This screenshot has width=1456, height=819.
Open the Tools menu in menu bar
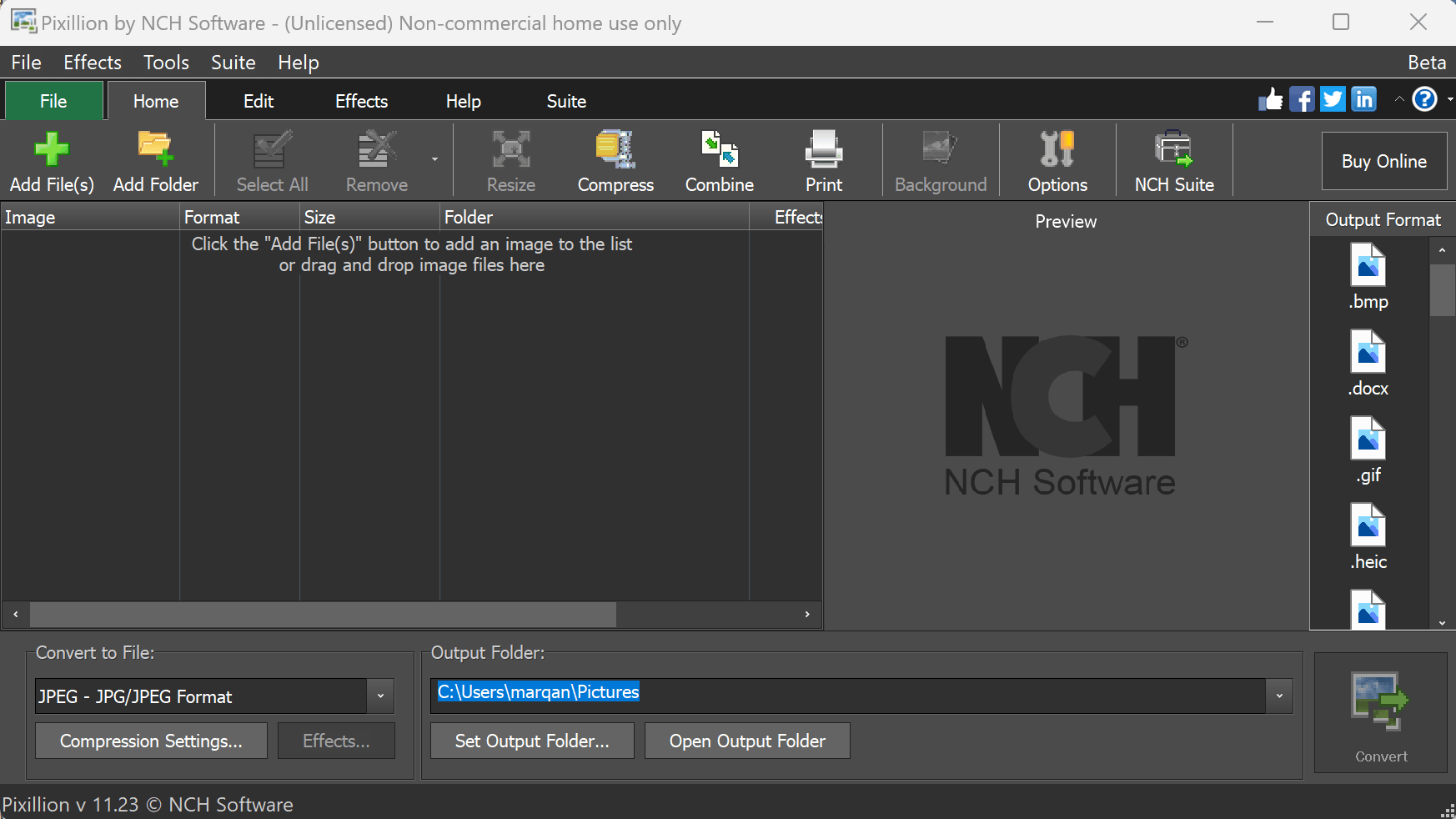pos(166,63)
